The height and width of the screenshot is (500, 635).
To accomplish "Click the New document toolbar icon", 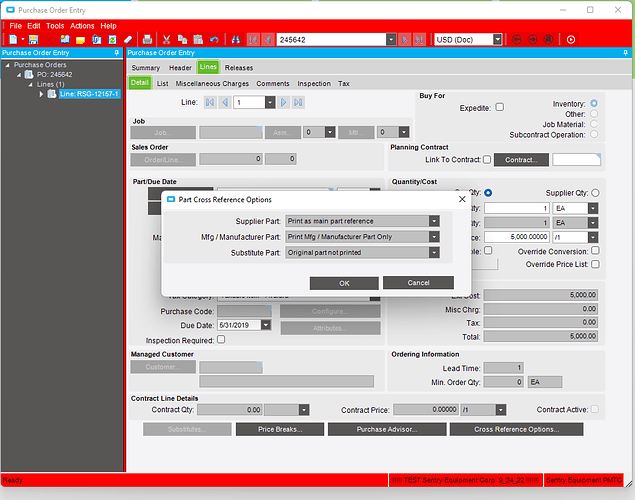I will point(13,40).
